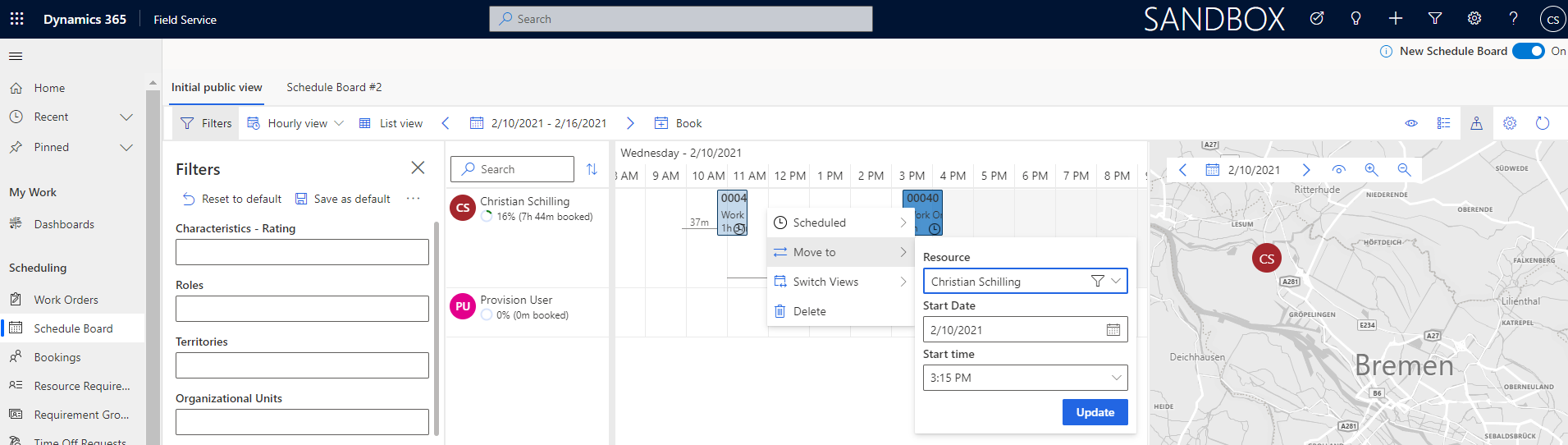Click the Territories input field
Screen dimensions: 1568x445
[302, 365]
